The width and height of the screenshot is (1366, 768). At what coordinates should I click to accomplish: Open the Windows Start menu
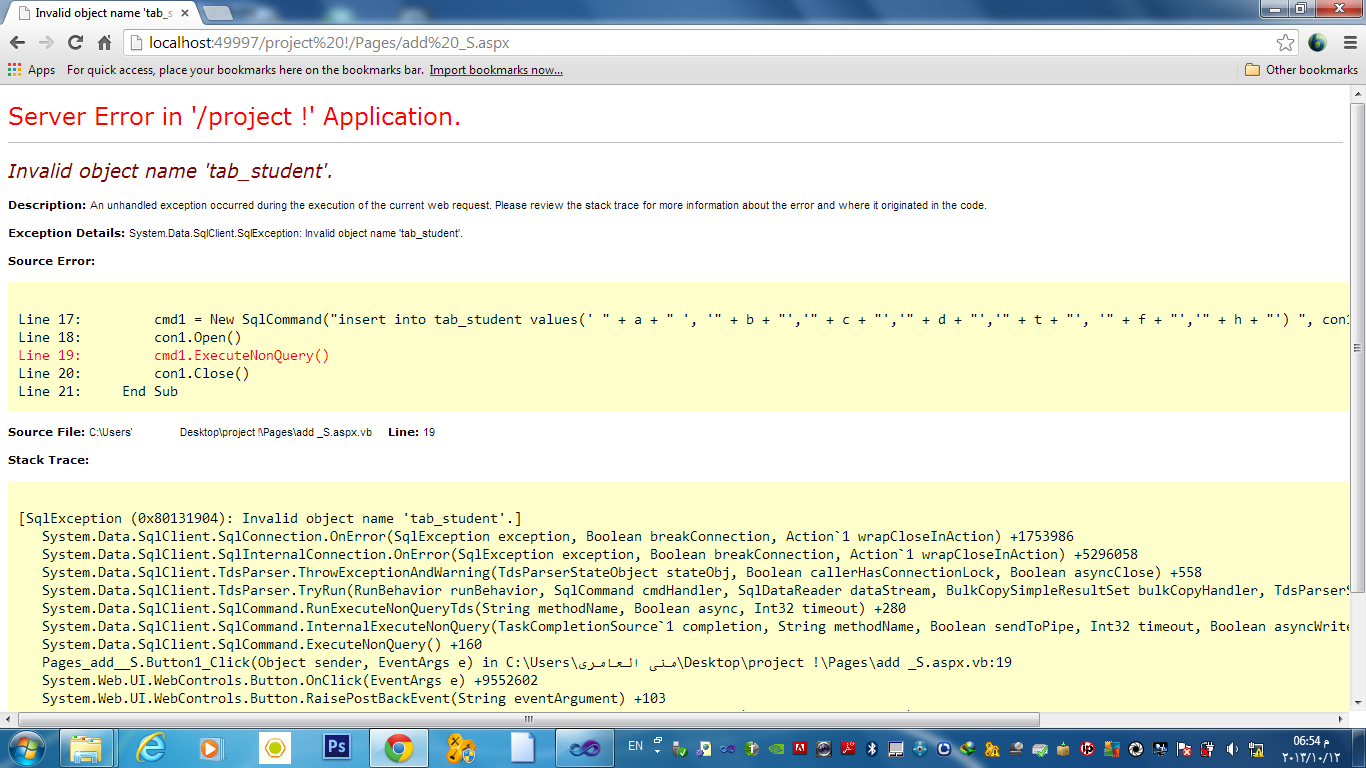pos(25,747)
